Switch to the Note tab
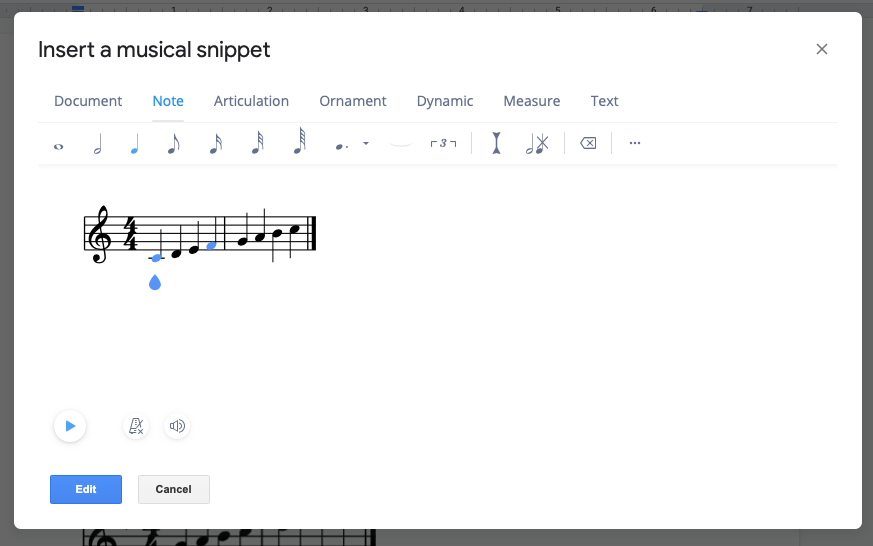873x546 pixels. (x=168, y=101)
